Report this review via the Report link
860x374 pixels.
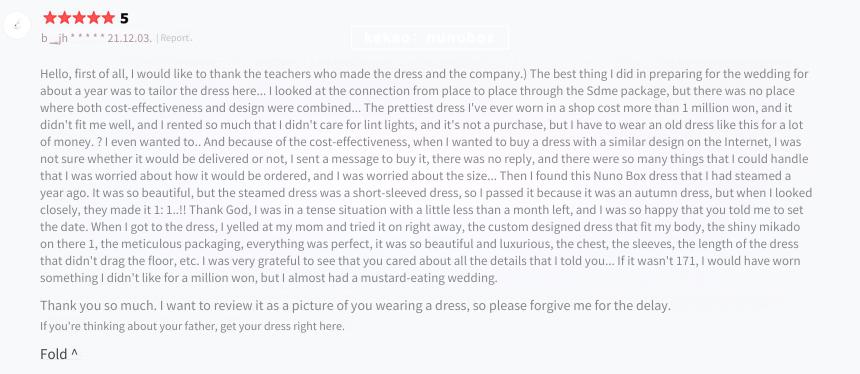(x=175, y=38)
